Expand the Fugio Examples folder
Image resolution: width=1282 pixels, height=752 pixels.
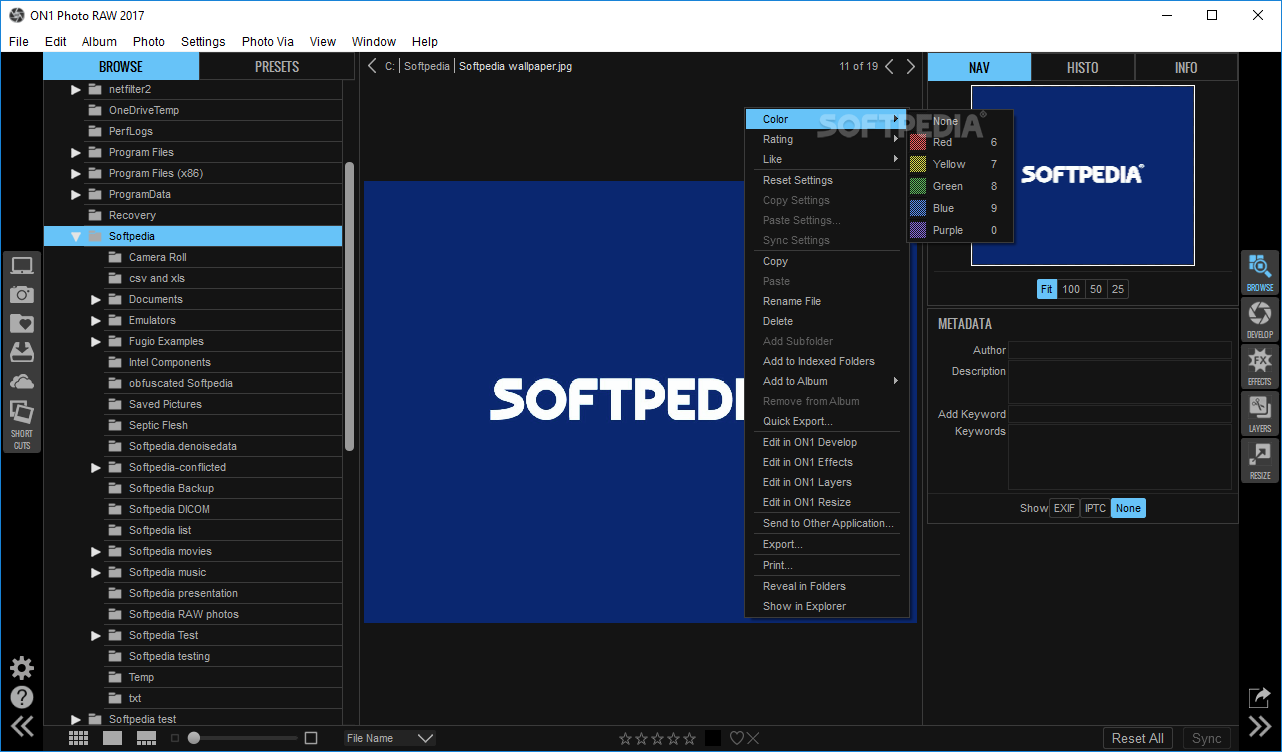coord(96,341)
